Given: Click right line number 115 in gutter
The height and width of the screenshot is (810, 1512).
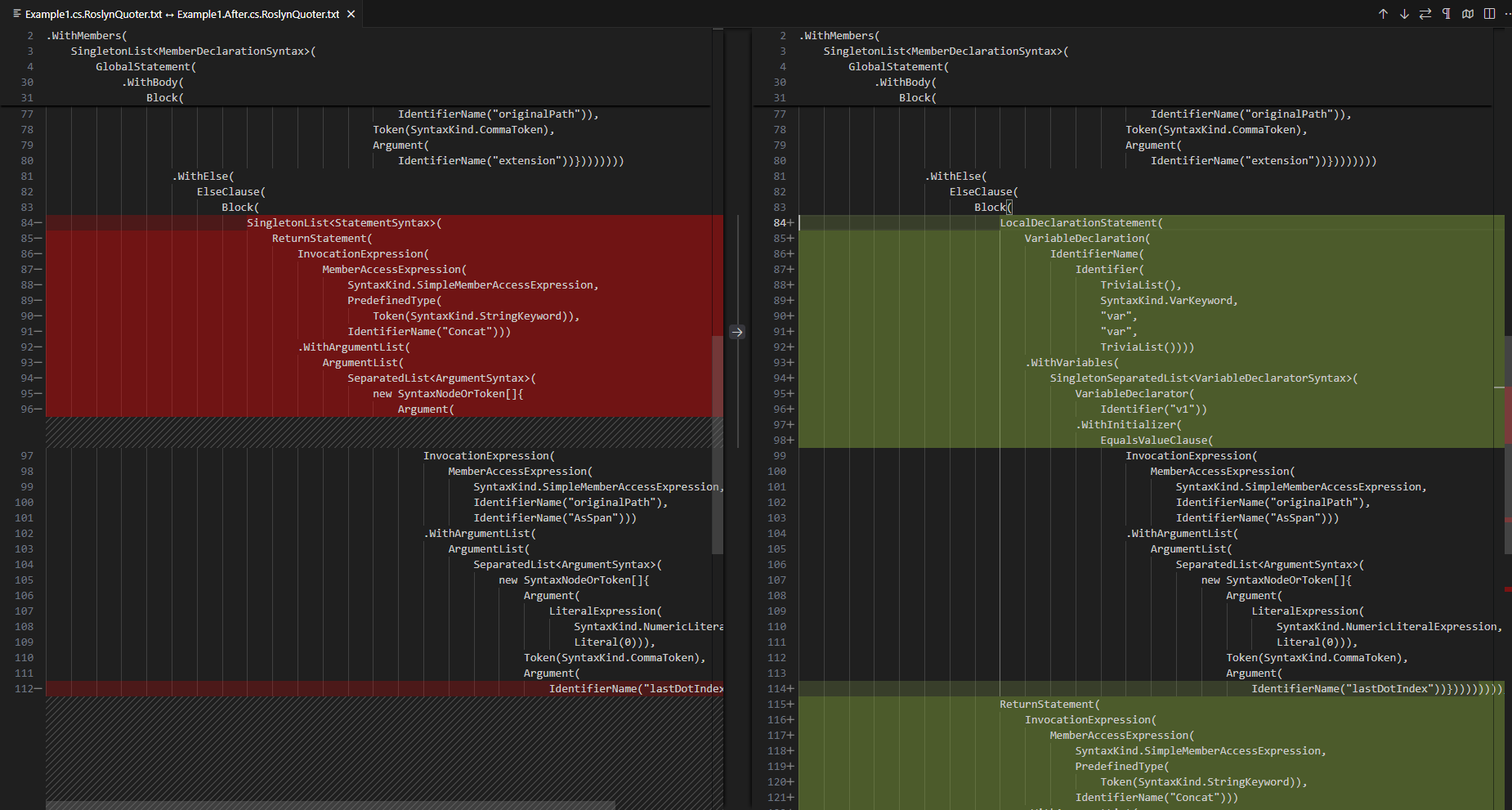Looking at the screenshot, I should coord(776,704).
